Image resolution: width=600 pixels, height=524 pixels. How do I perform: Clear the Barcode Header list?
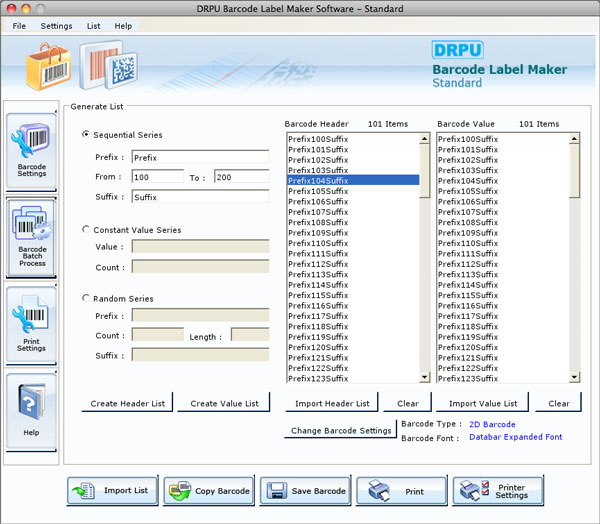point(408,403)
